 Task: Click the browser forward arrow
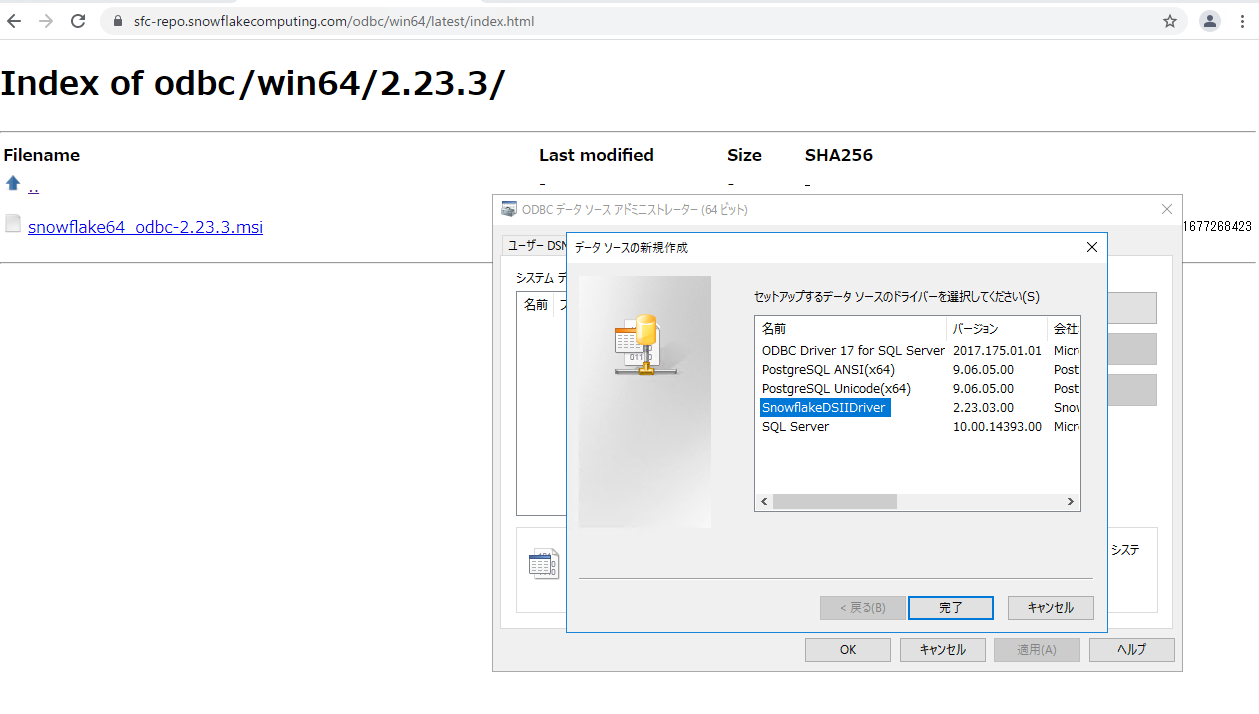(46, 21)
